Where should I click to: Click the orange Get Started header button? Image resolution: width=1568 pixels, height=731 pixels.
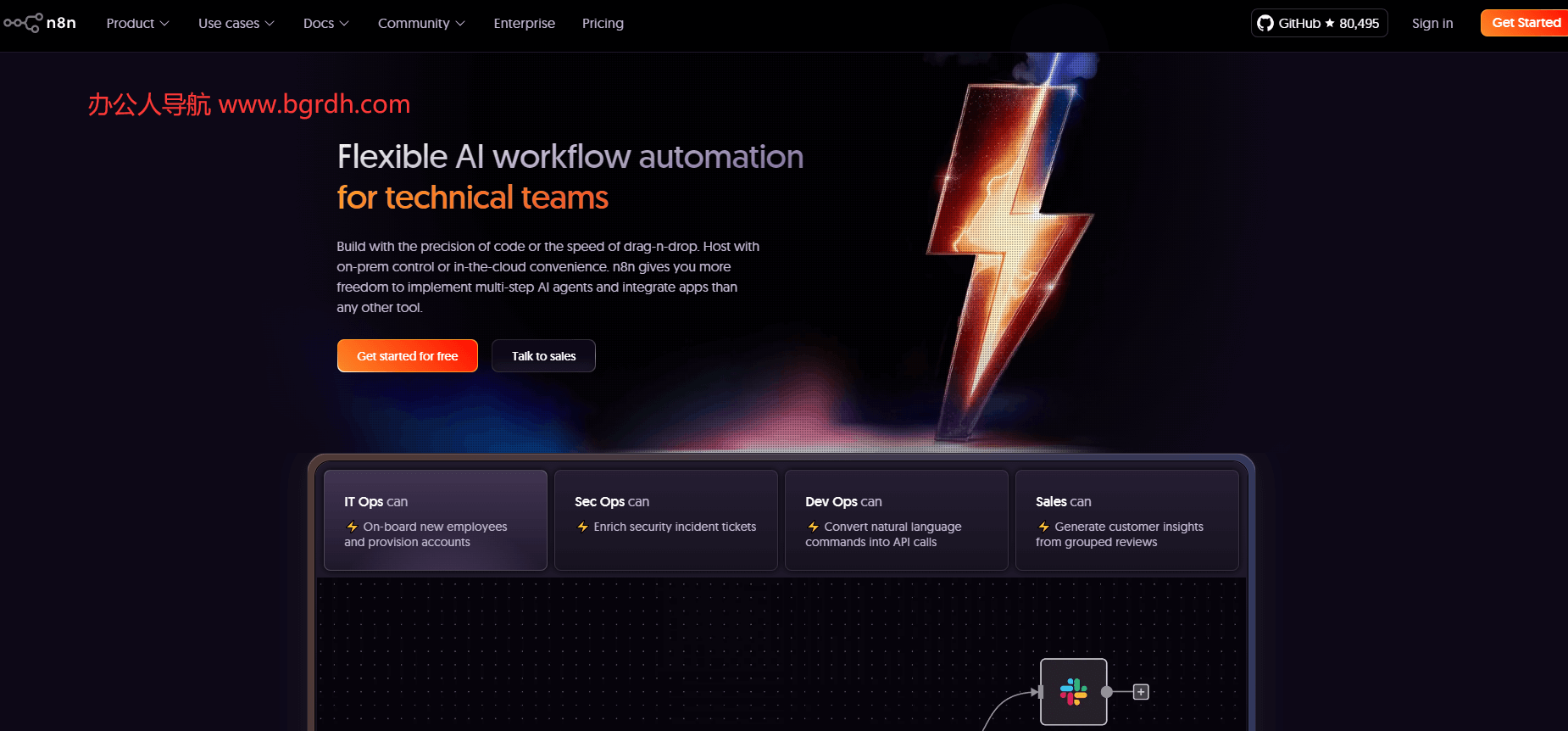[1525, 23]
